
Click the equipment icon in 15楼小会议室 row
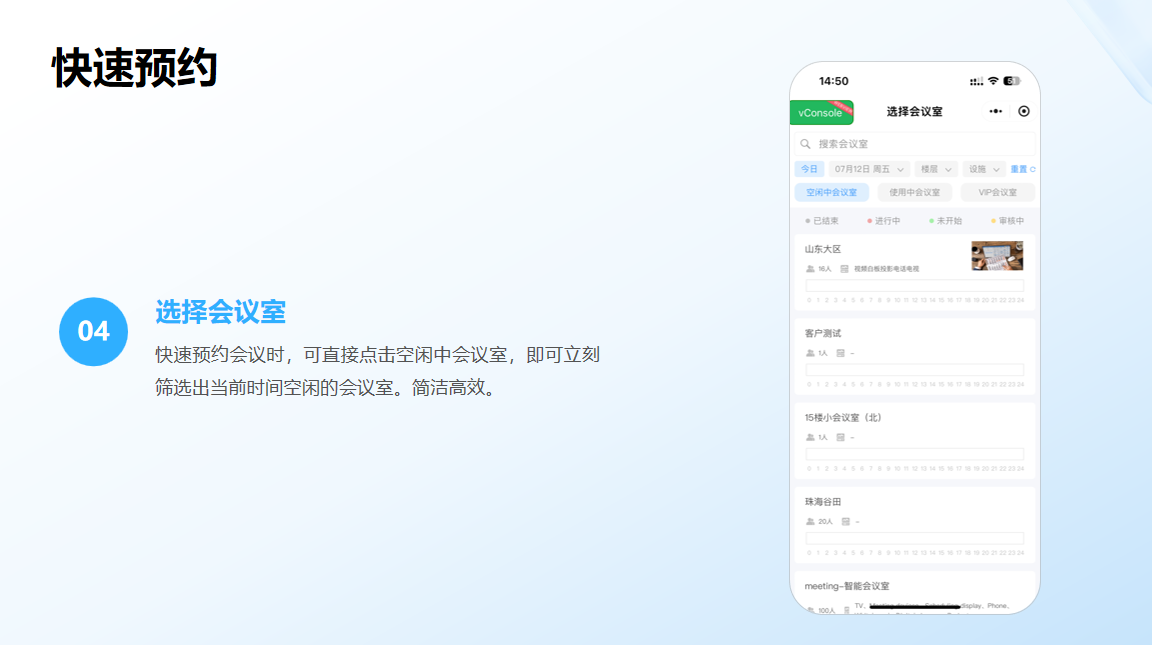[840, 438]
